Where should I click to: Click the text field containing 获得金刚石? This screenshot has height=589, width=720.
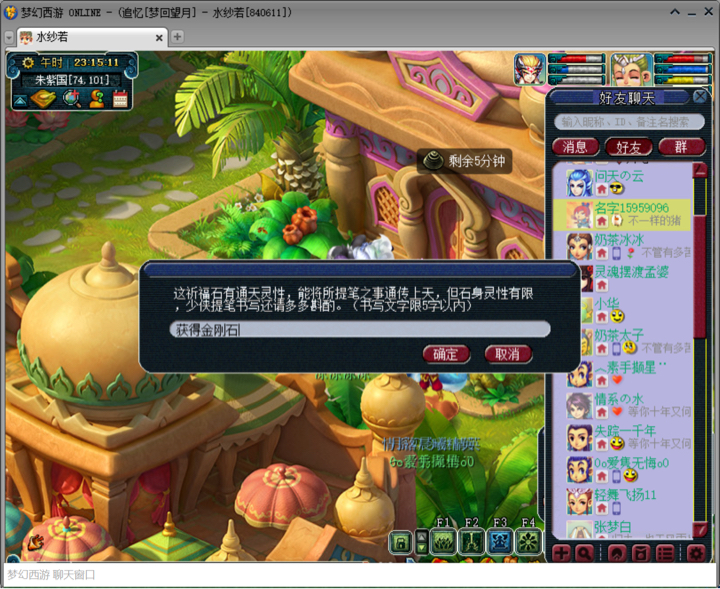[x=360, y=329]
